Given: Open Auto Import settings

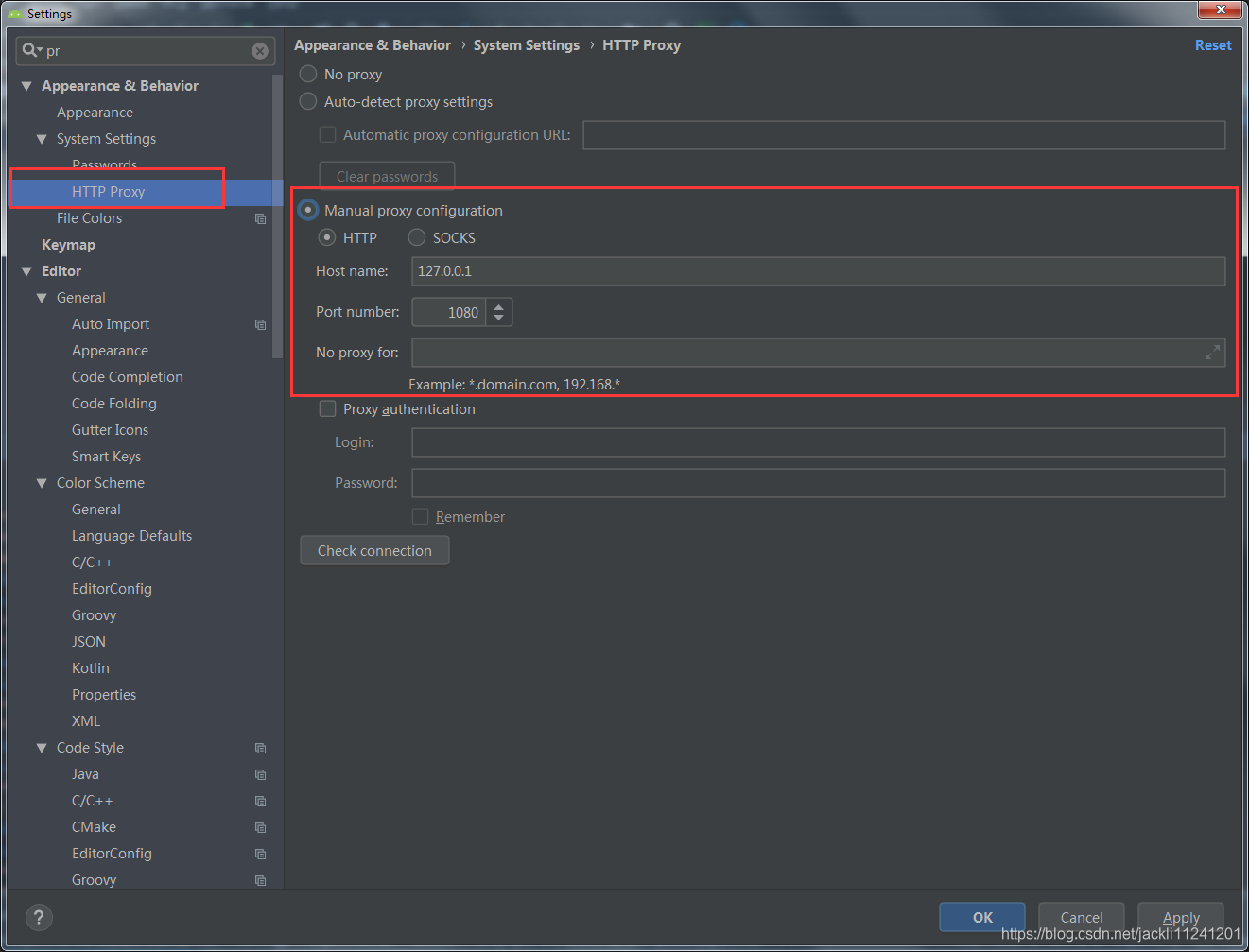Looking at the screenshot, I should (111, 324).
